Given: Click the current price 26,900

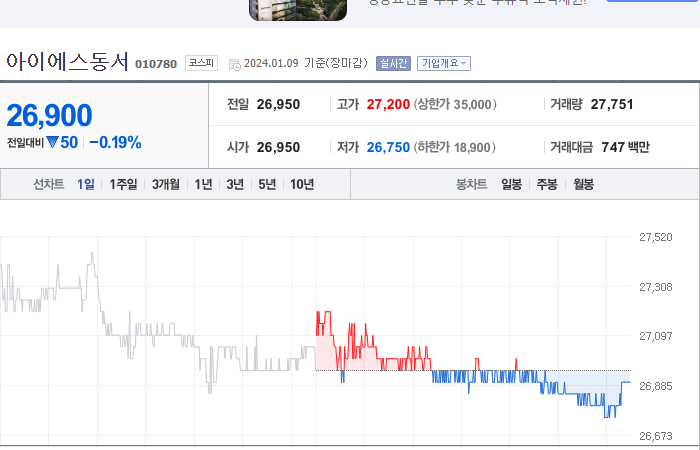Looking at the screenshot, I should [x=49, y=115].
